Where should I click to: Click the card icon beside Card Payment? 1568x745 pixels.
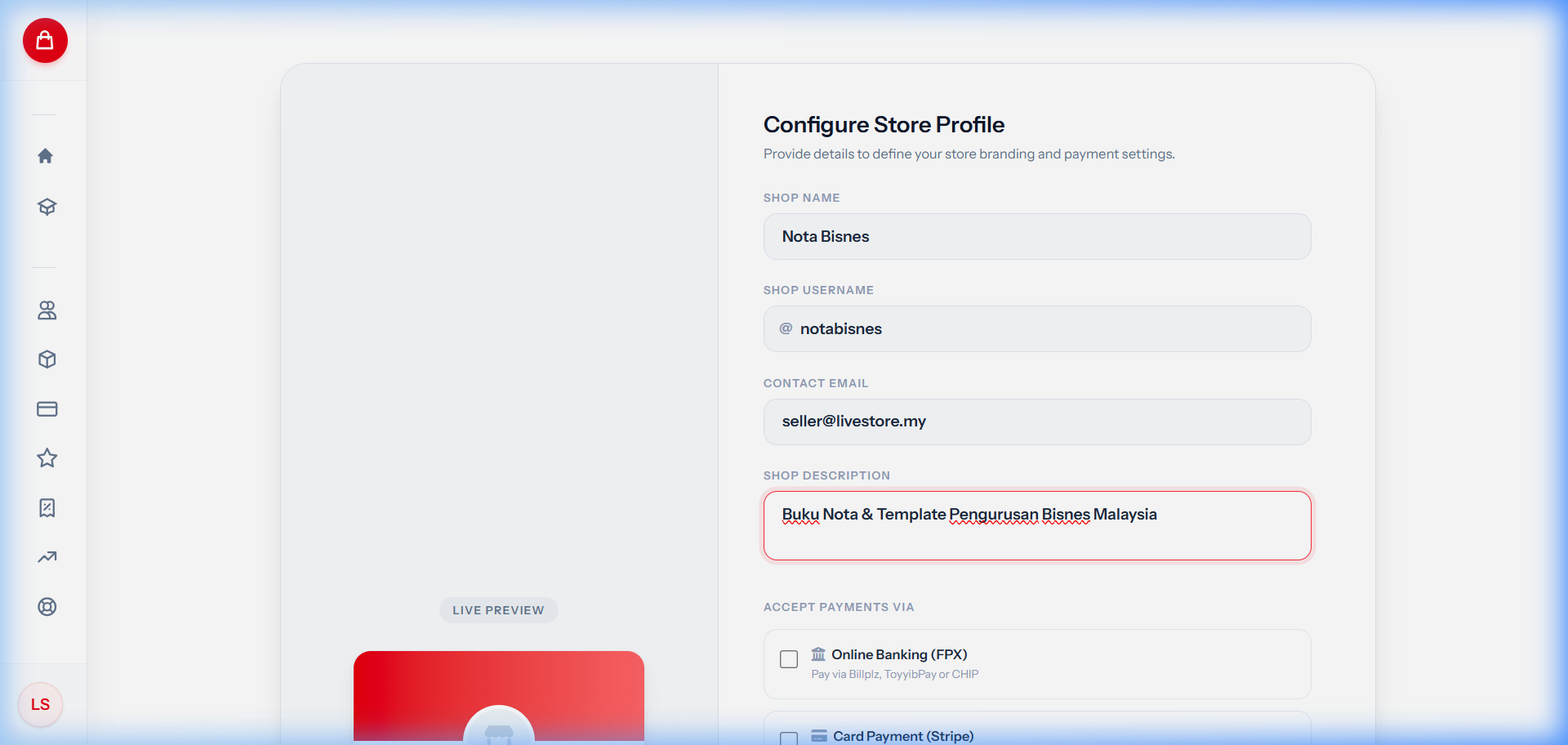pyautogui.click(x=819, y=736)
